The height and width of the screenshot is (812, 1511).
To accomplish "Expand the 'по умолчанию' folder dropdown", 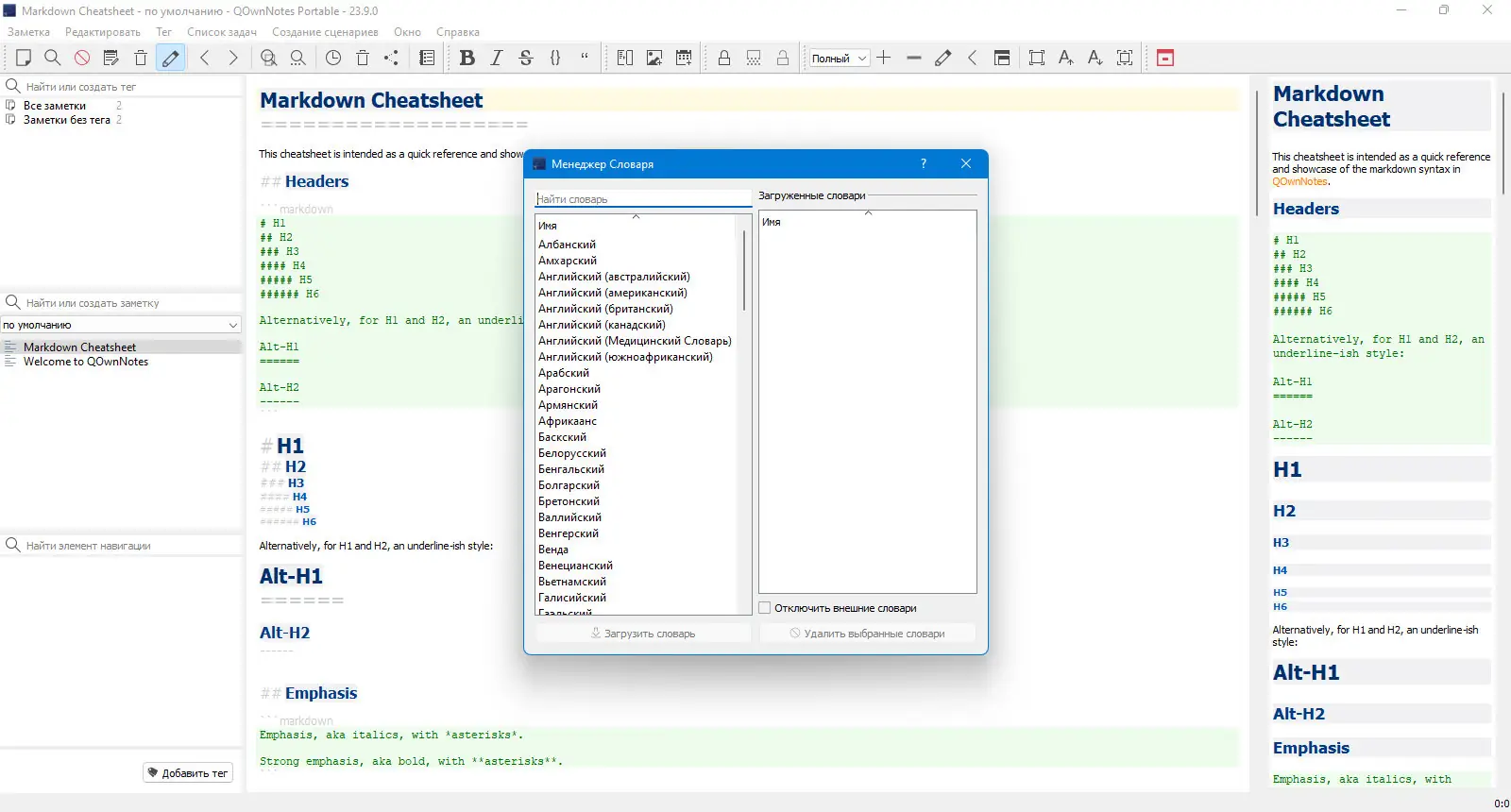I will coord(121,325).
